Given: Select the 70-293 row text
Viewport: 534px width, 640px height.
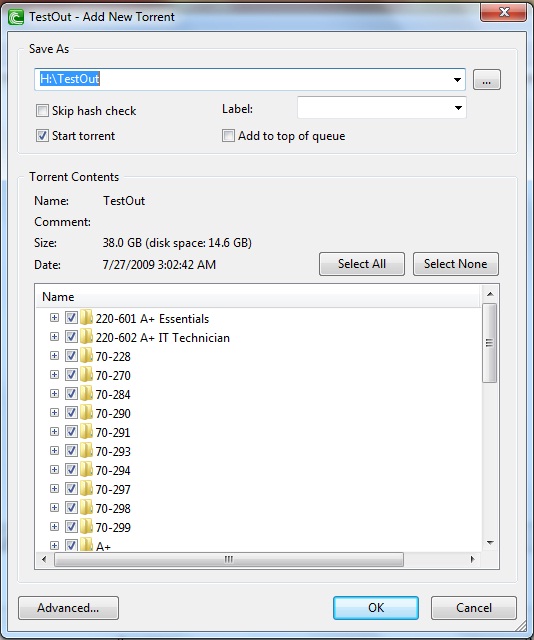Looking at the screenshot, I should (113, 451).
